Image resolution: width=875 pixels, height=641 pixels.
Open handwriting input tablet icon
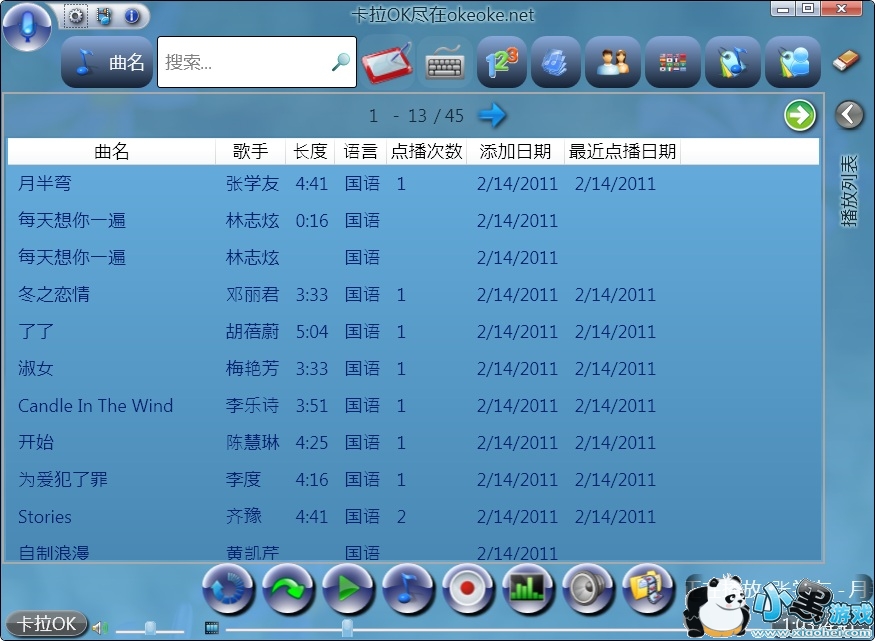coord(387,62)
